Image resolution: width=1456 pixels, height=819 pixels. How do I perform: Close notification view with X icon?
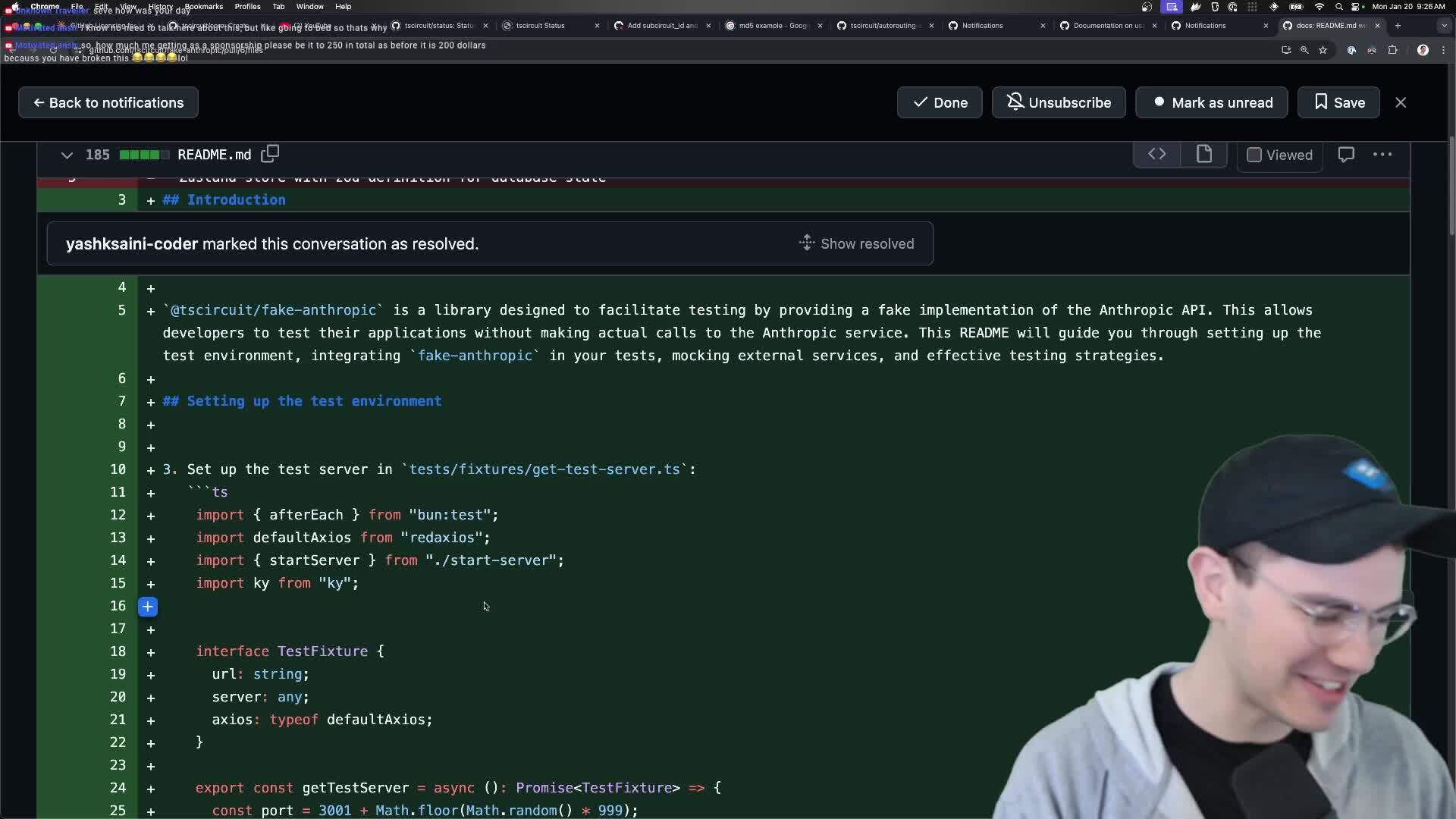1401,102
